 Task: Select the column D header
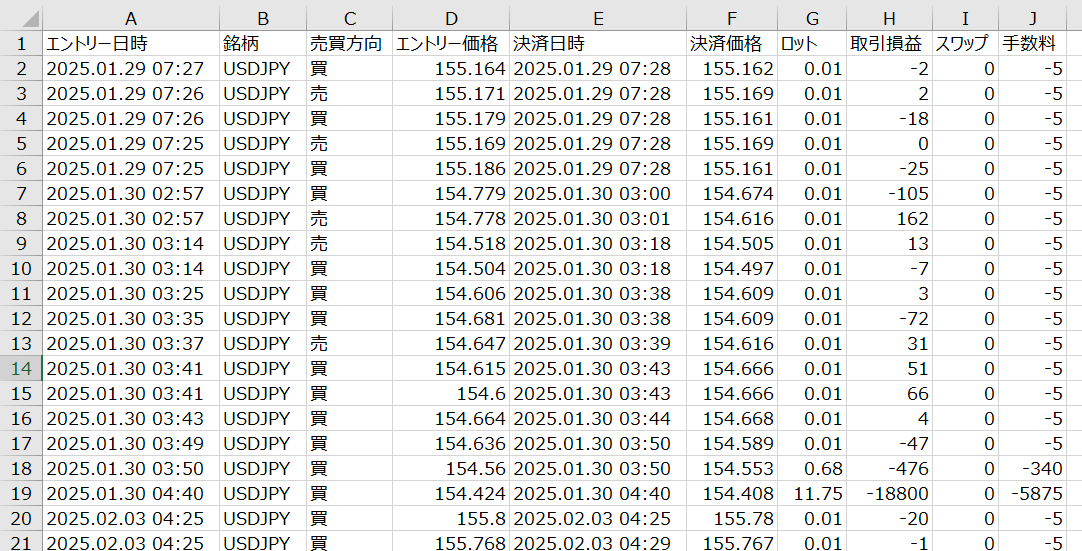[451, 19]
